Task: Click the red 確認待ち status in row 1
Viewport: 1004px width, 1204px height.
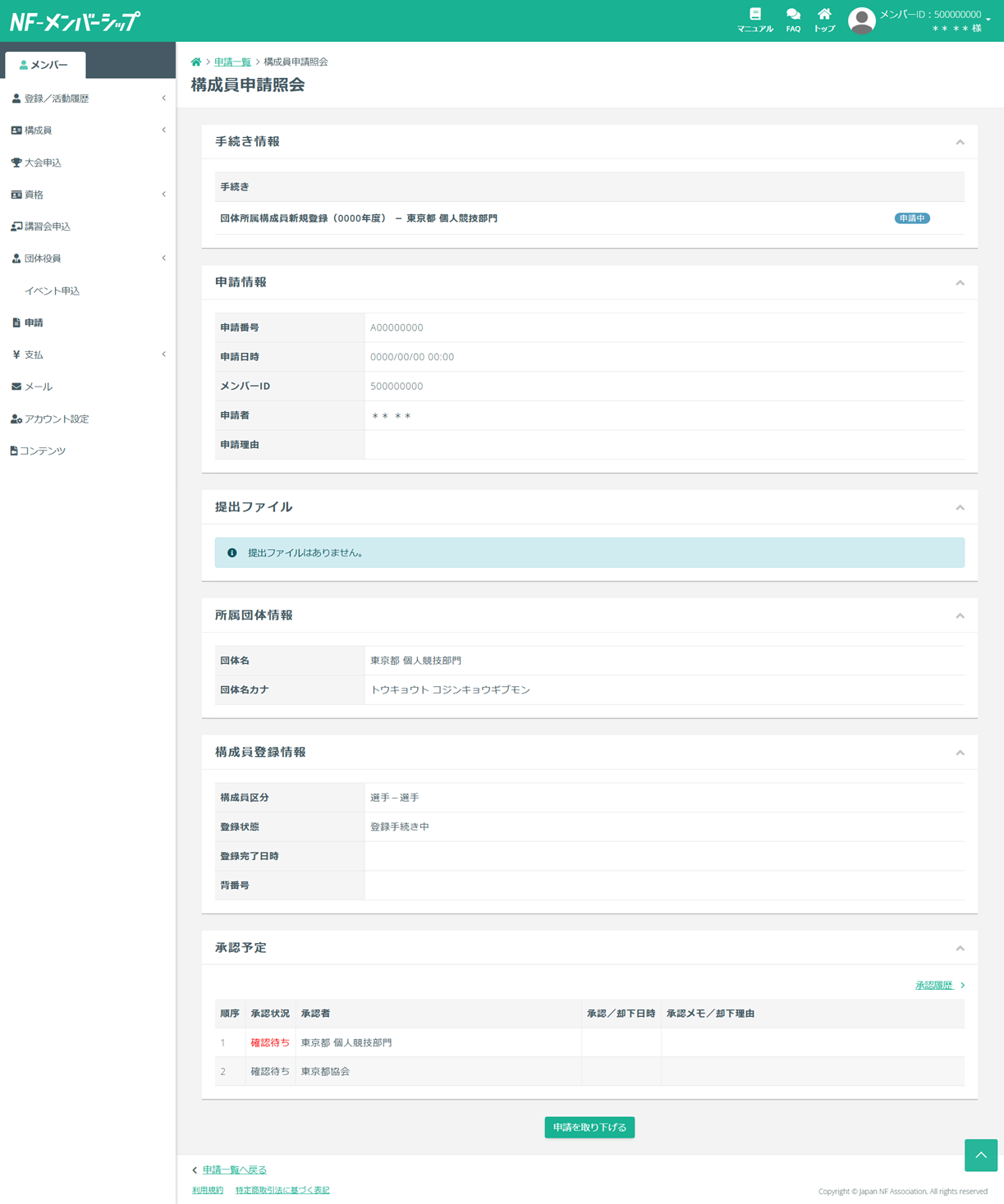Action: (270, 1043)
